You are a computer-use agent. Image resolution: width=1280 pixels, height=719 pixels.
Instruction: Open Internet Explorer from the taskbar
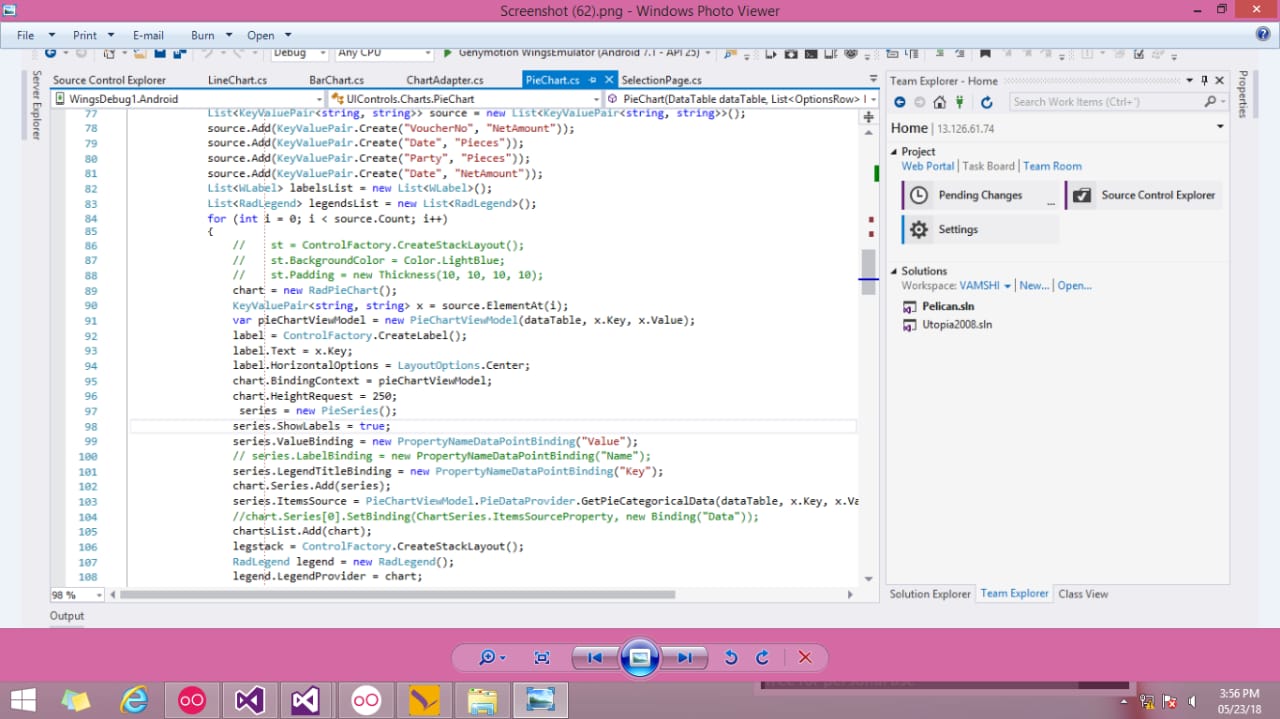133,700
